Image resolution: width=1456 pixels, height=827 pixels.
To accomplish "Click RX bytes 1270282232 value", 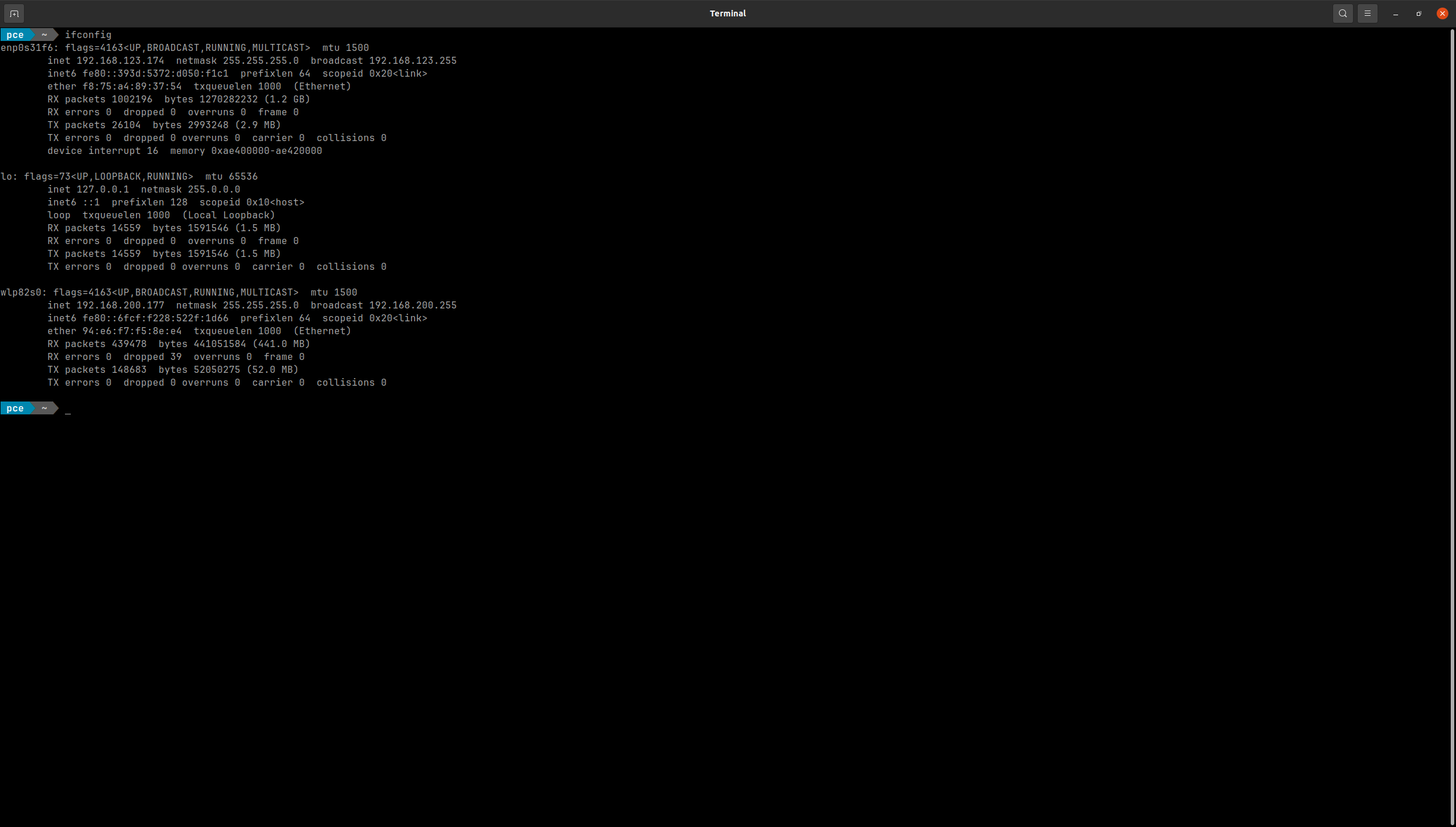I will pyautogui.click(x=229, y=99).
